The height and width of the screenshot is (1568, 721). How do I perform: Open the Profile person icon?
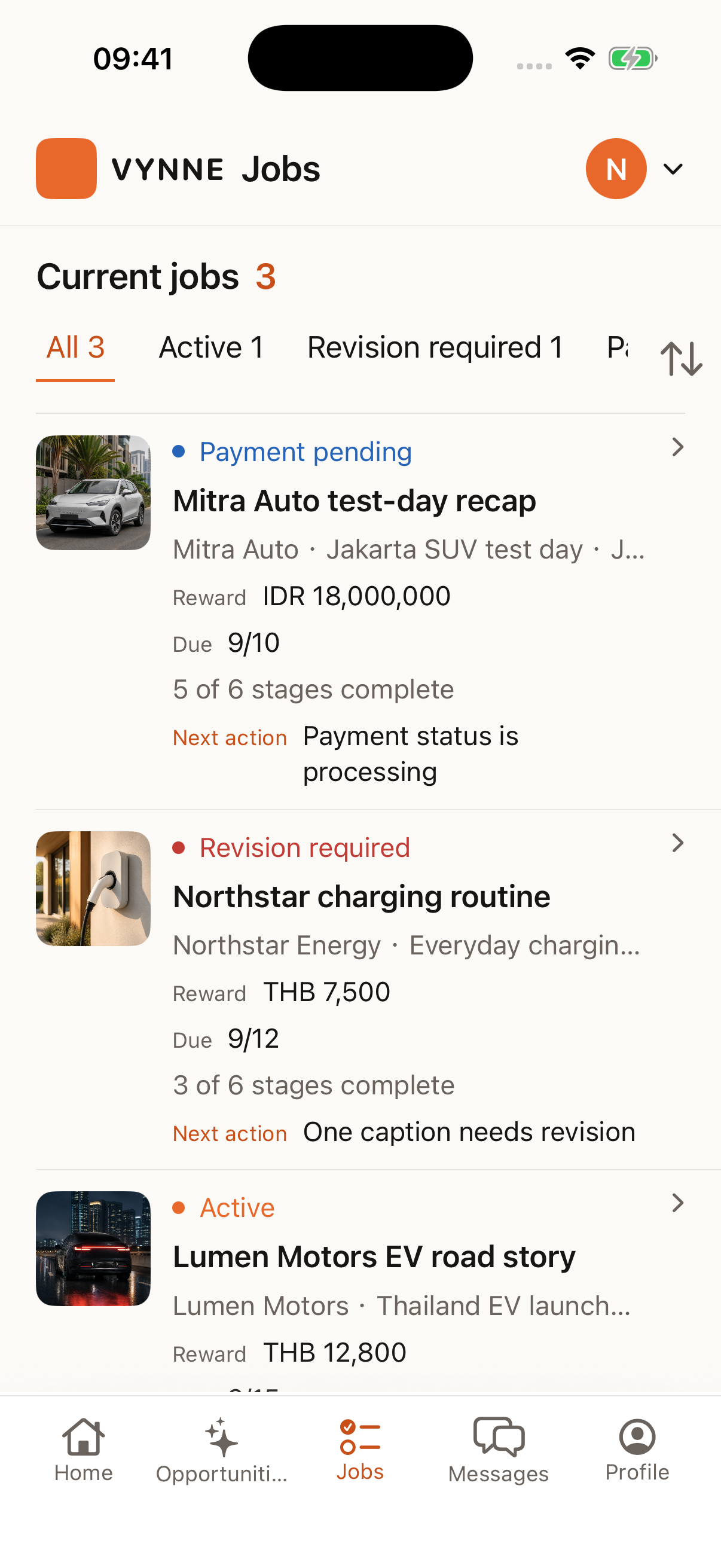pos(637,1436)
